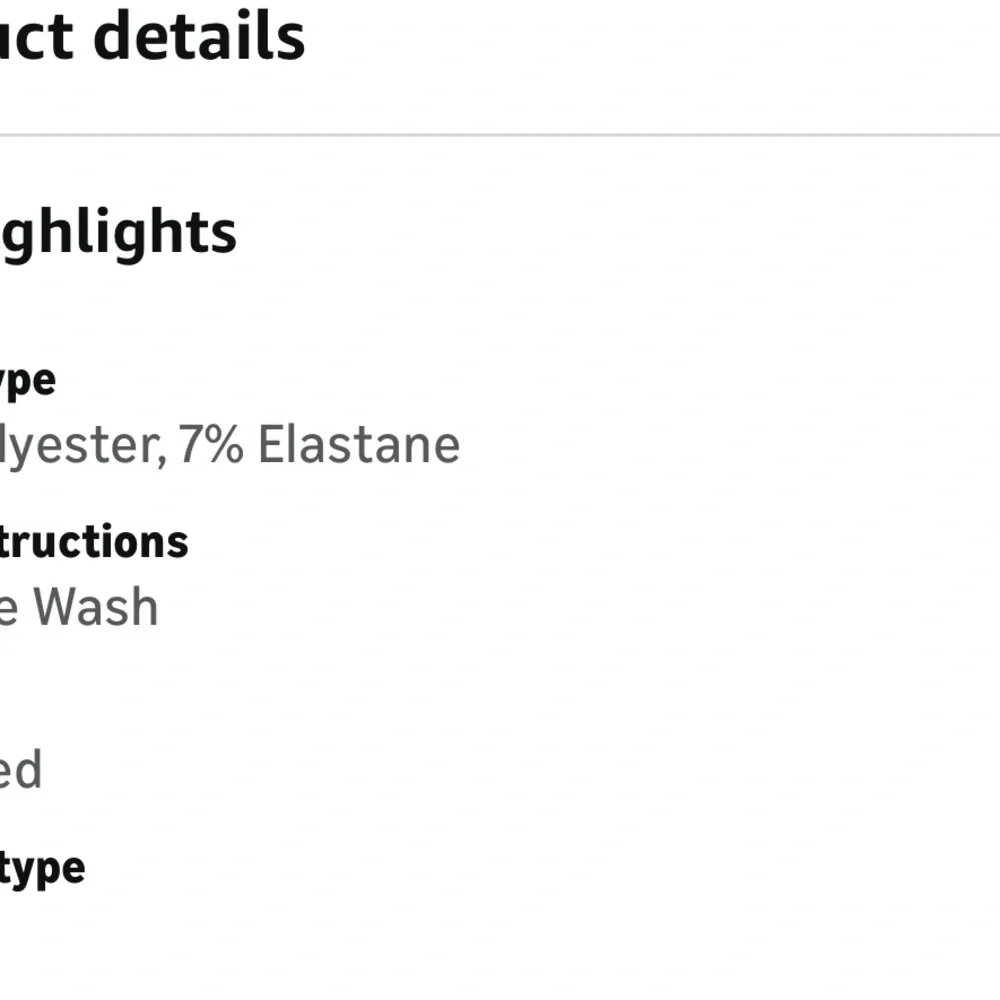
Task: Click the letter "d" in grey "ed" text
Action: point(30,770)
